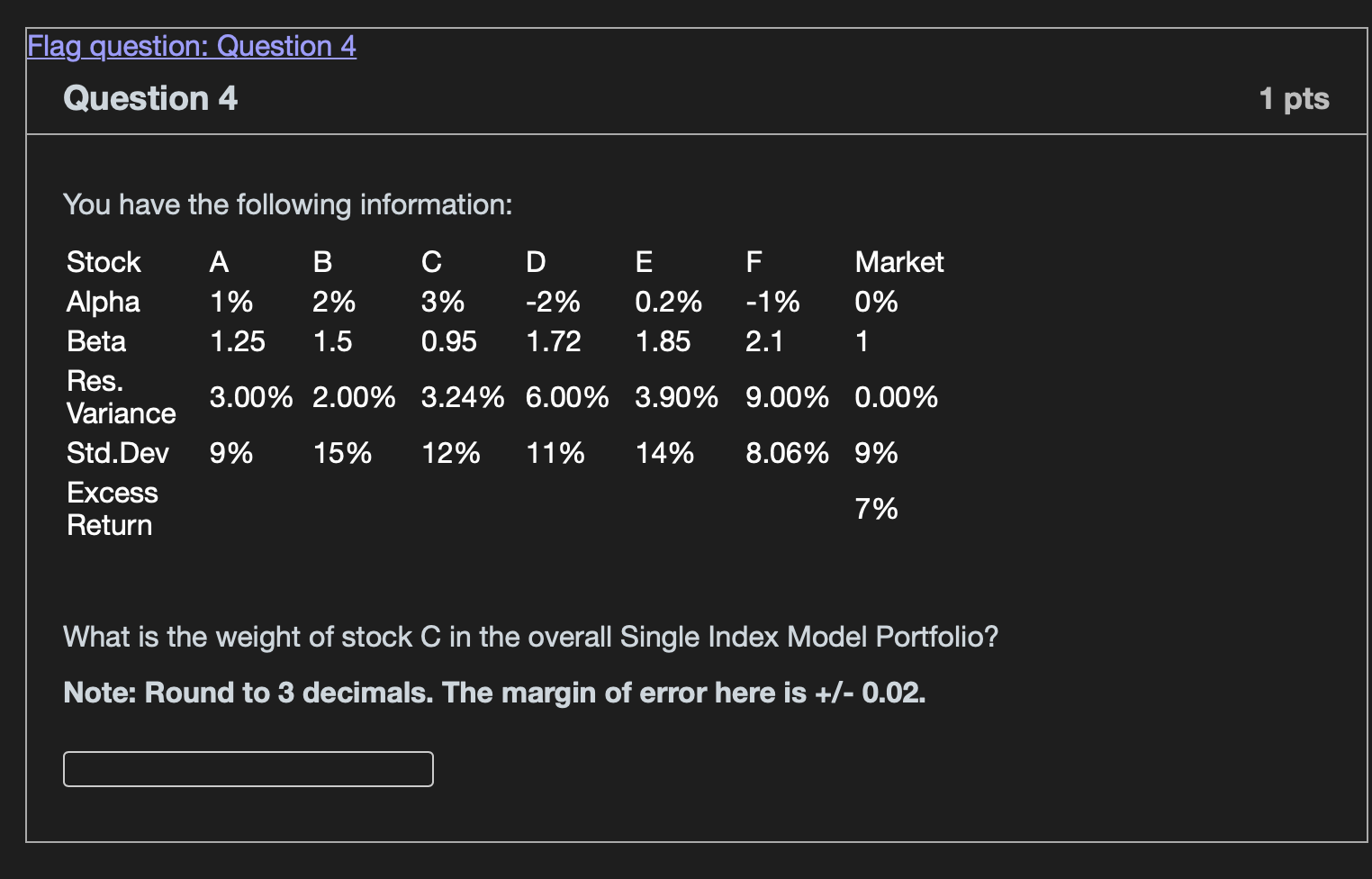Click the Stock row label

click(x=104, y=262)
